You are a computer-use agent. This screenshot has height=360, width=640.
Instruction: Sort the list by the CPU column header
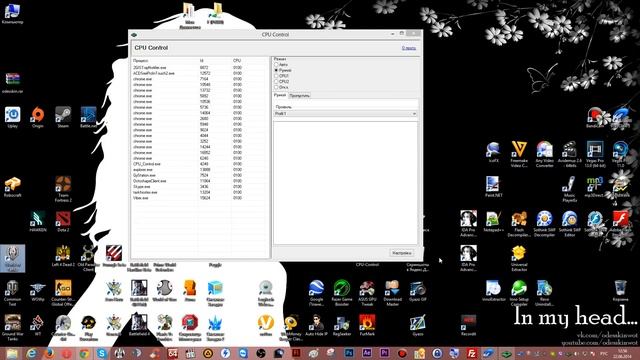[x=250, y=60]
